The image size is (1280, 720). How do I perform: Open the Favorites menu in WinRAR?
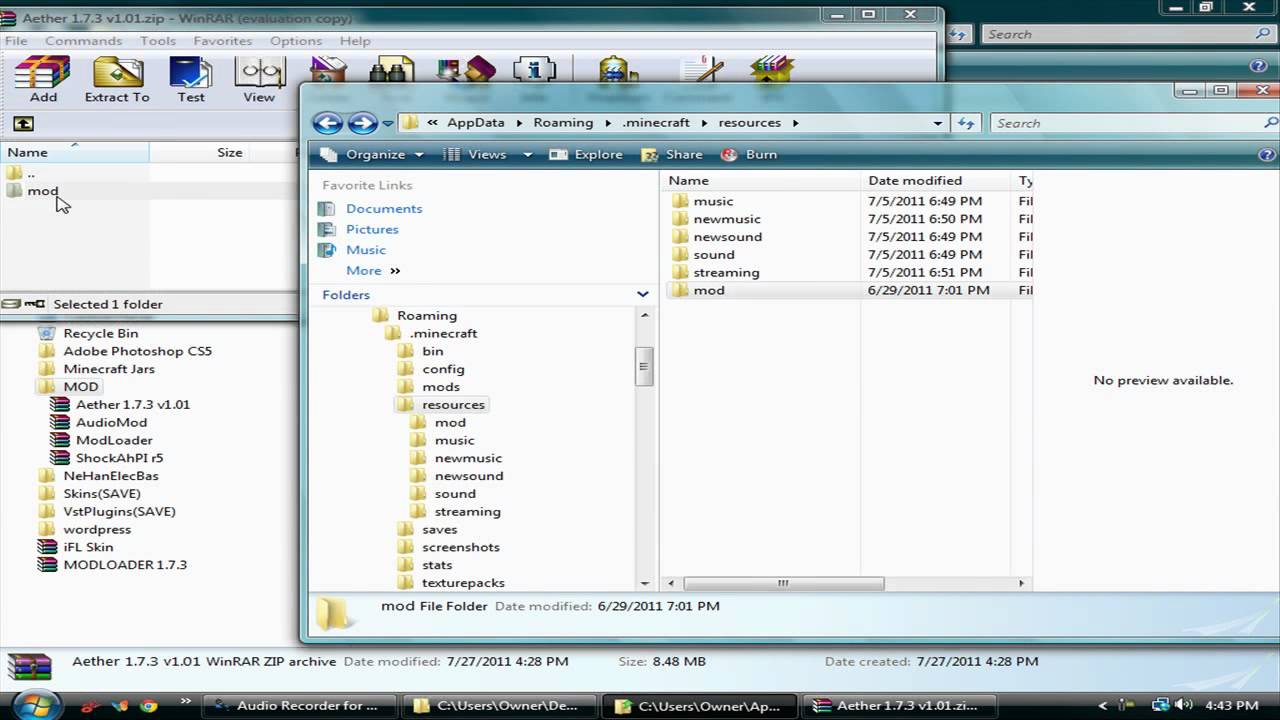pos(222,41)
